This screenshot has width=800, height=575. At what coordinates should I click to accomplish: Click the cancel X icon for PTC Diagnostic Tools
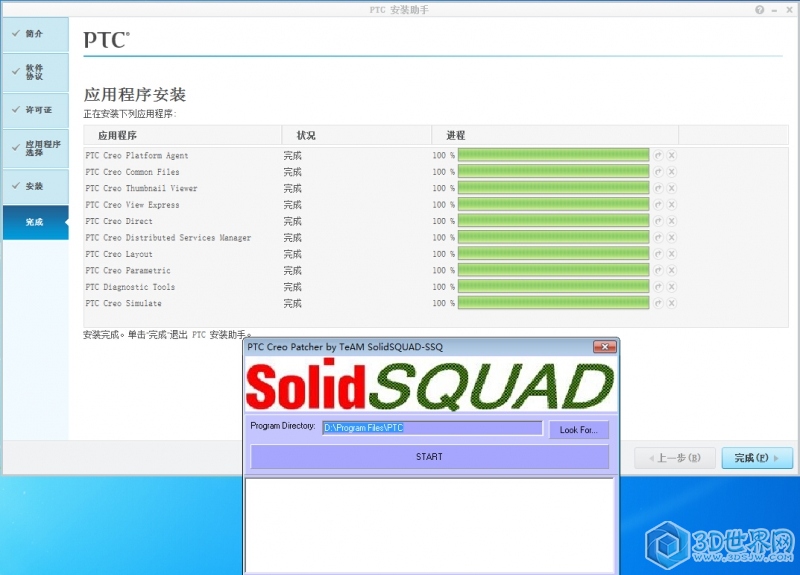click(671, 287)
